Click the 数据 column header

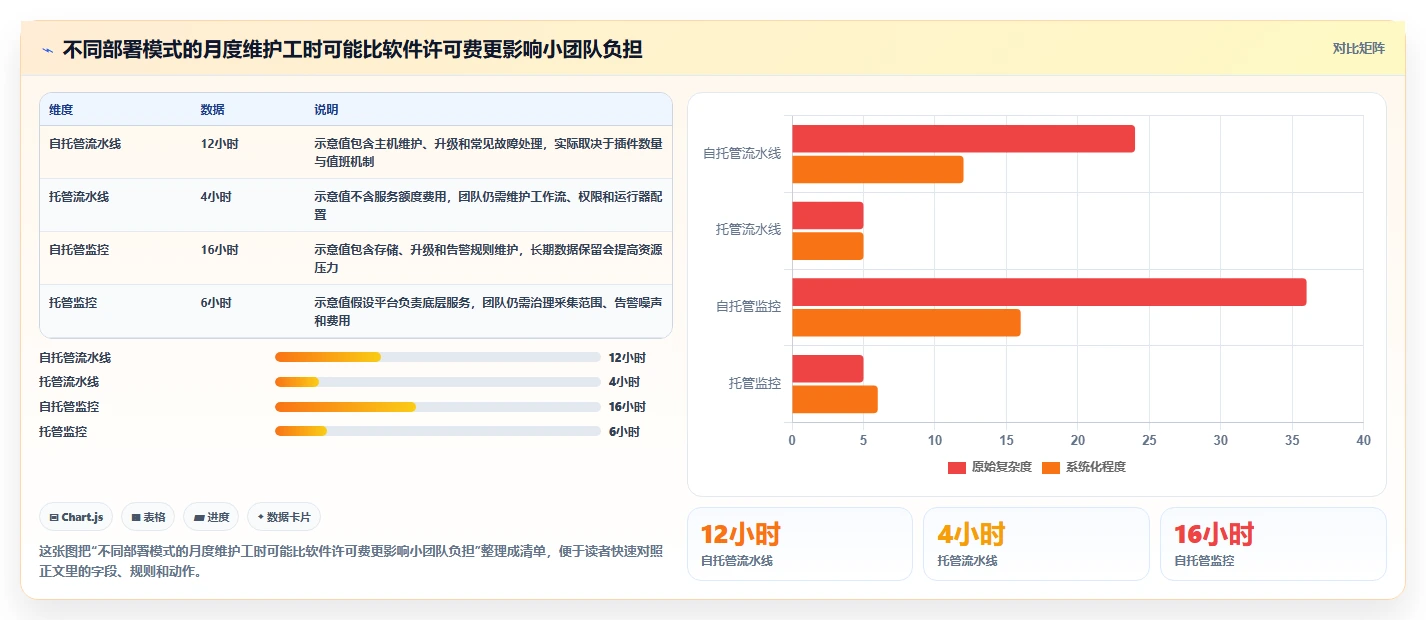pyautogui.click(x=212, y=109)
